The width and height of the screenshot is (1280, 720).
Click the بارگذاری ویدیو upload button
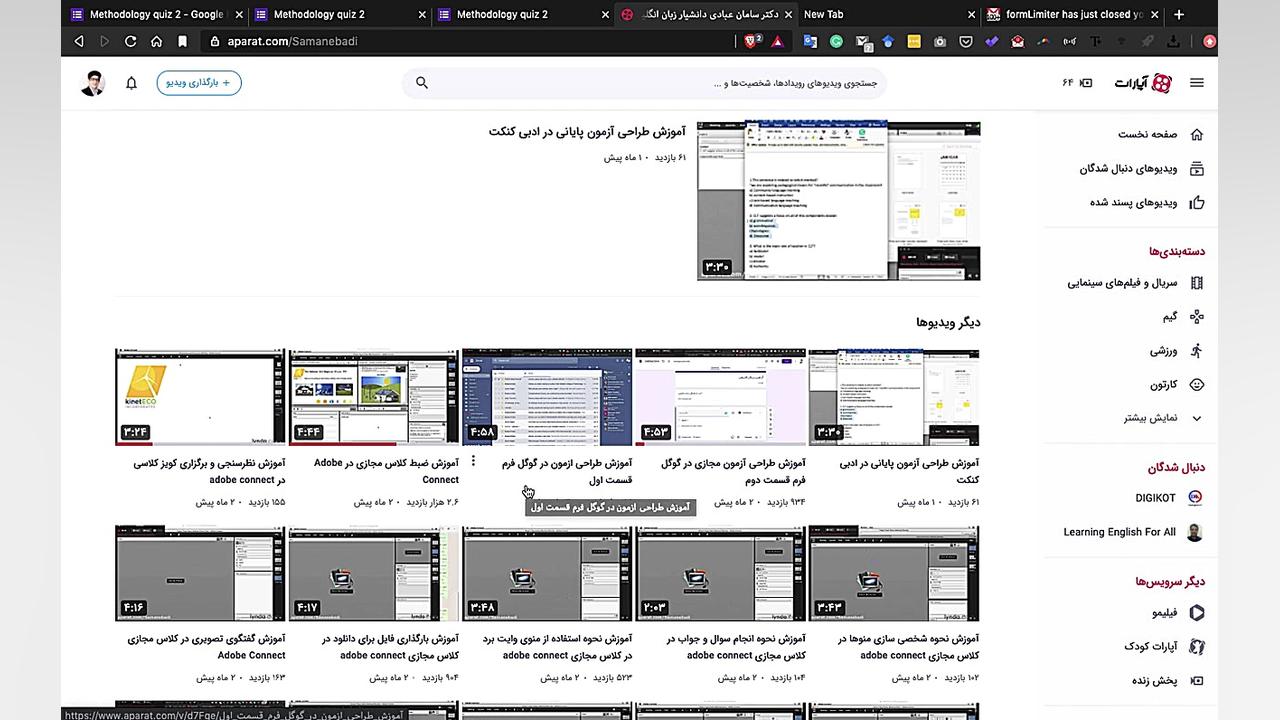click(199, 83)
